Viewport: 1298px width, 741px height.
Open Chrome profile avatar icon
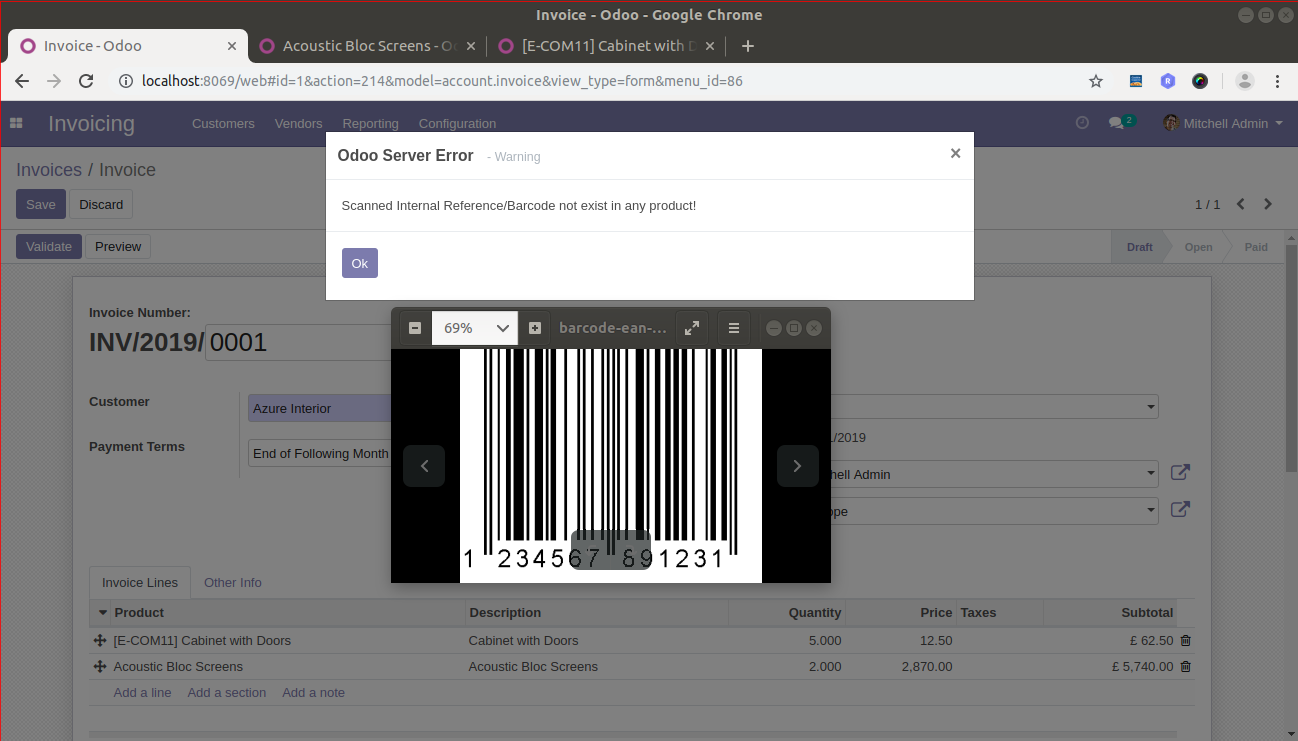(1244, 81)
